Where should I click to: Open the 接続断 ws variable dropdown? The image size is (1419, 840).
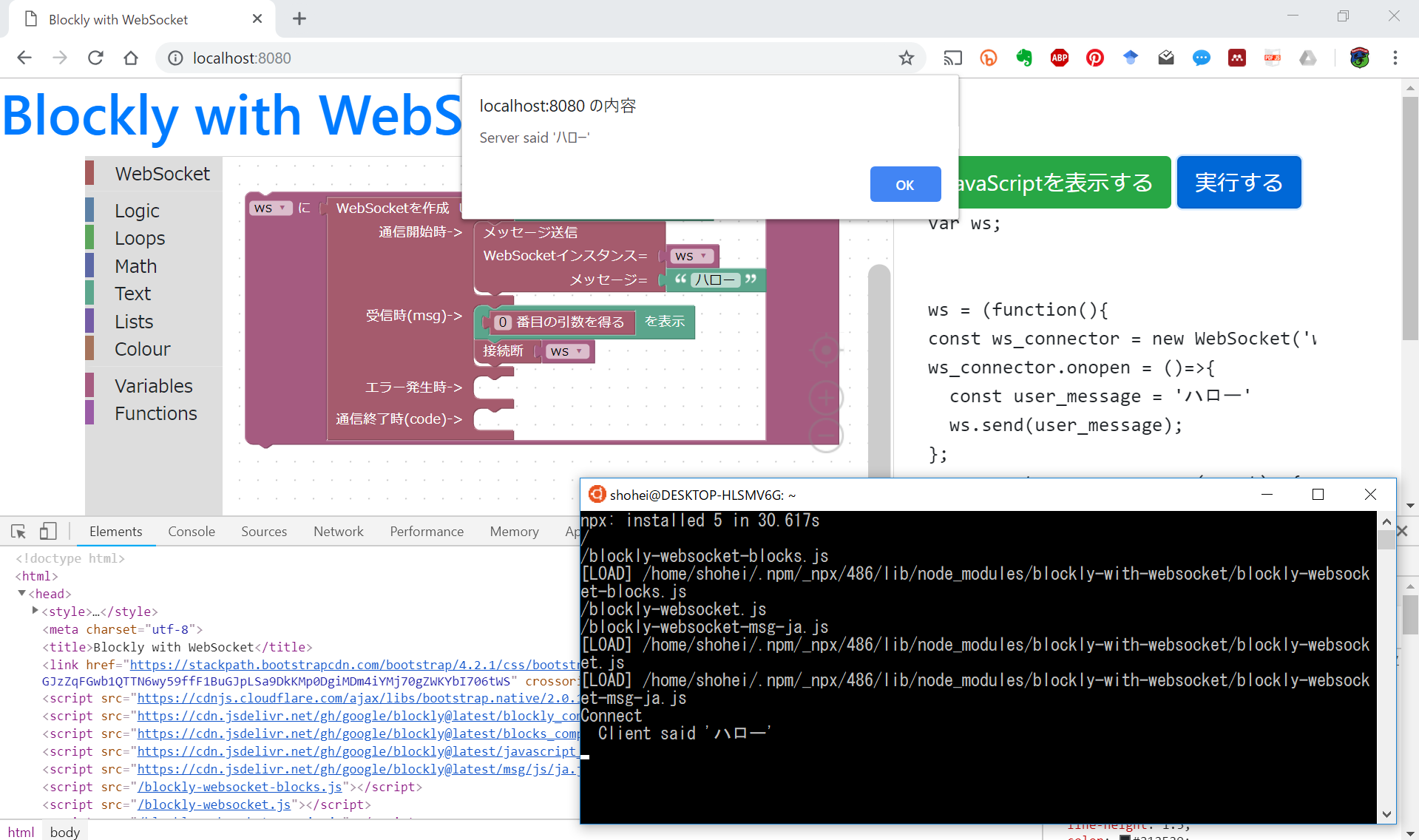(x=568, y=351)
